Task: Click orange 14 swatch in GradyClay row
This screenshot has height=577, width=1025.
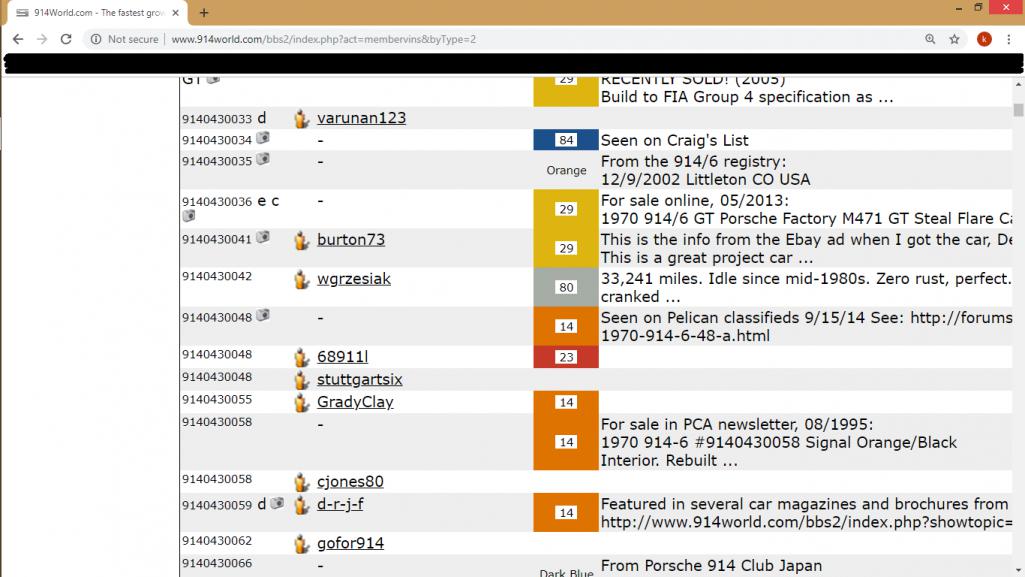Action: pyautogui.click(x=566, y=402)
